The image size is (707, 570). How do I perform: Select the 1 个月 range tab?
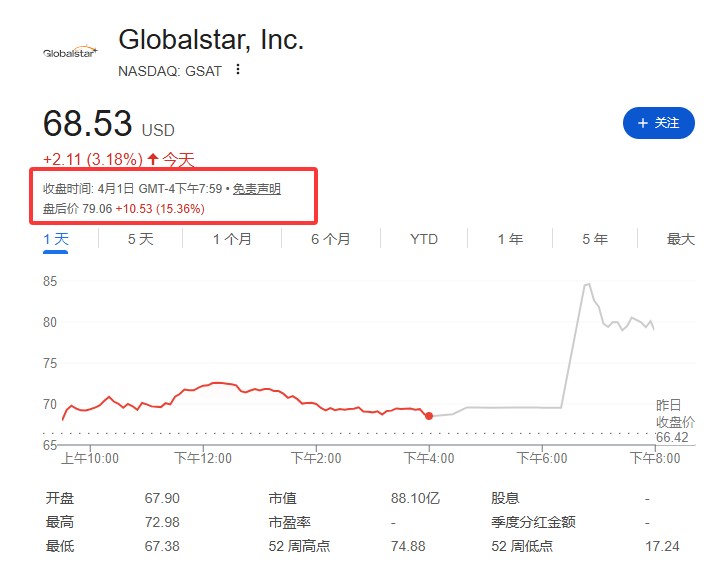point(232,239)
